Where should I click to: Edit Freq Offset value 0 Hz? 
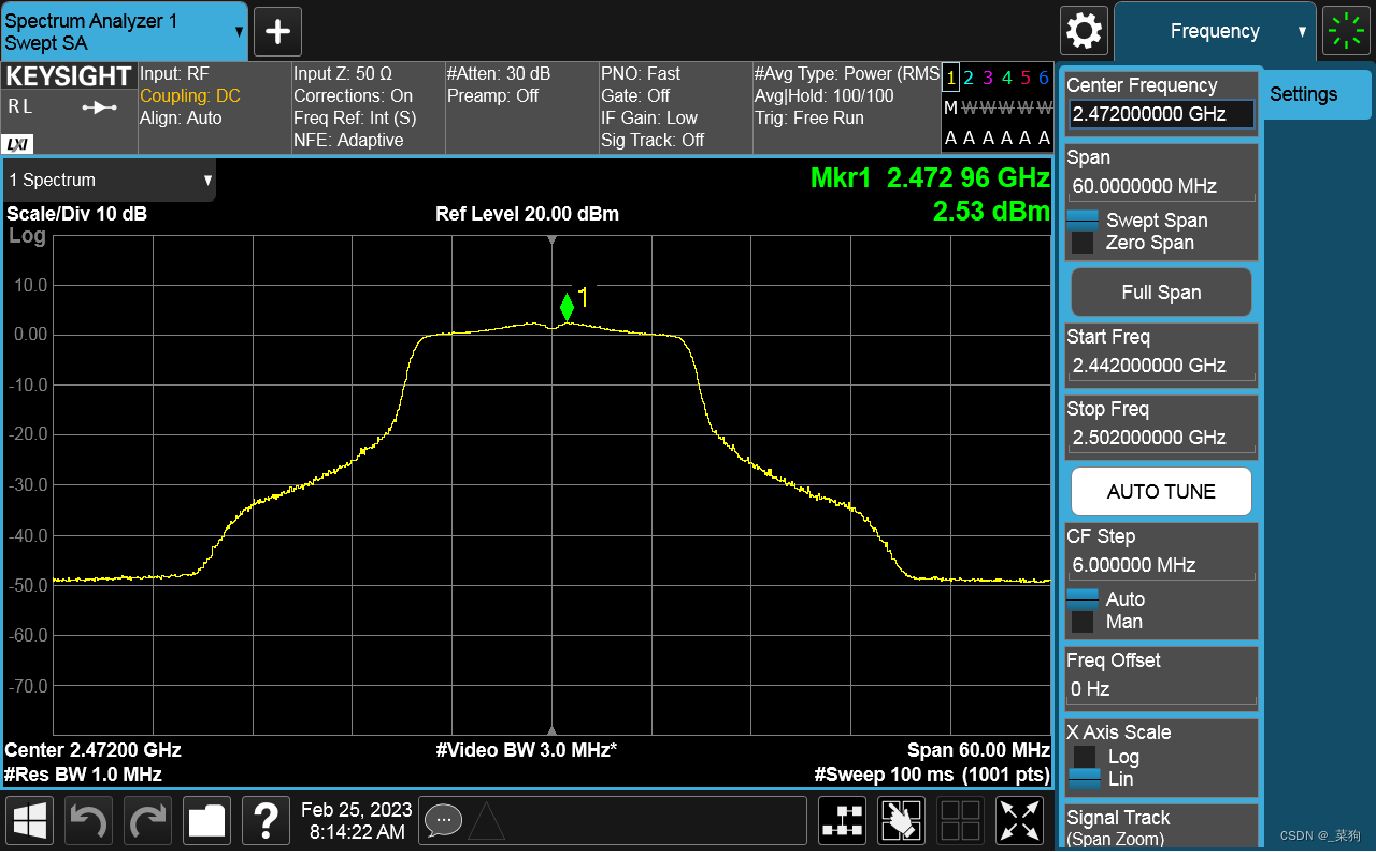1162,689
